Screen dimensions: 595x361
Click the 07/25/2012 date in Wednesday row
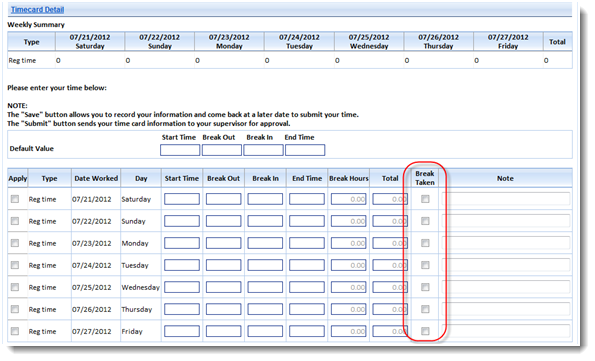(x=92, y=287)
